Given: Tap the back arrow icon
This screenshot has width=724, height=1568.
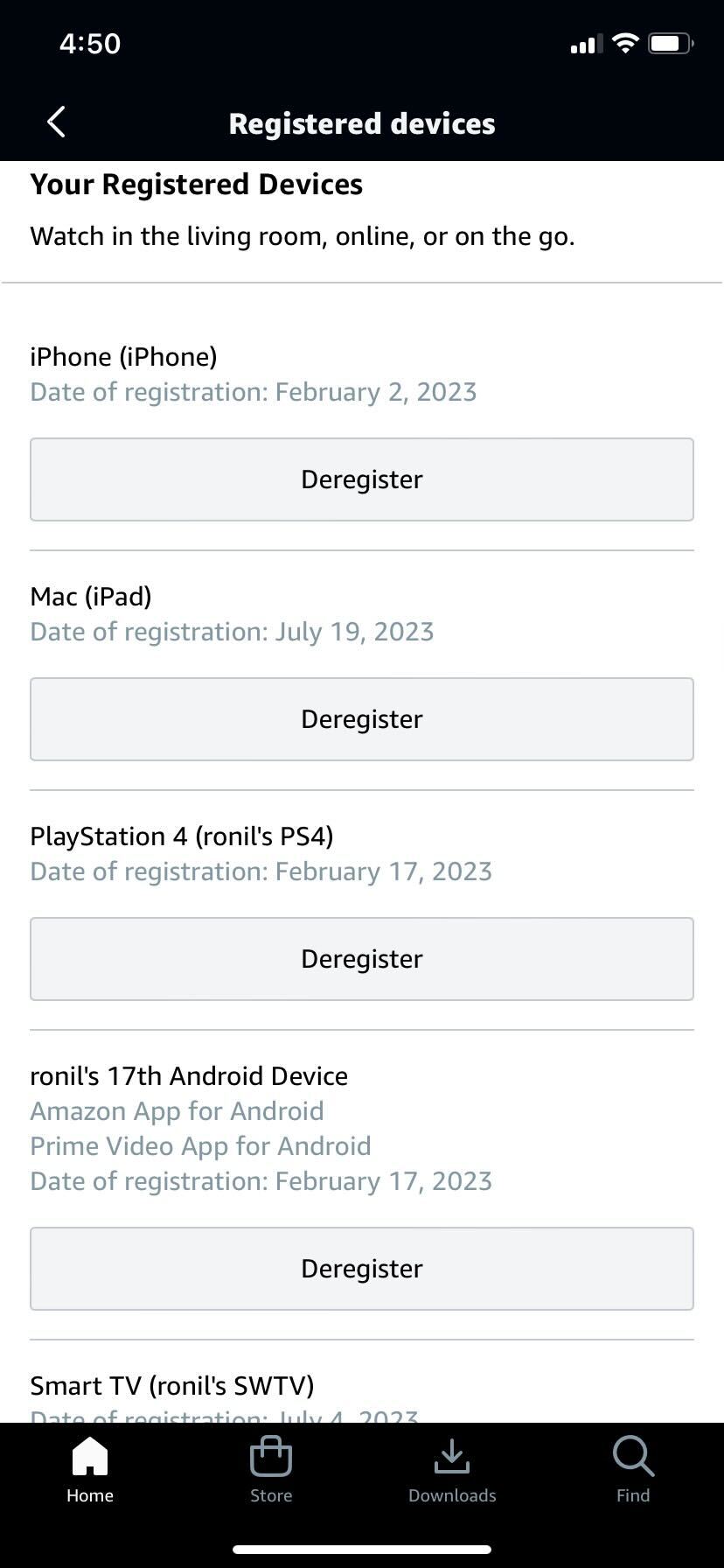Looking at the screenshot, I should 56,122.
